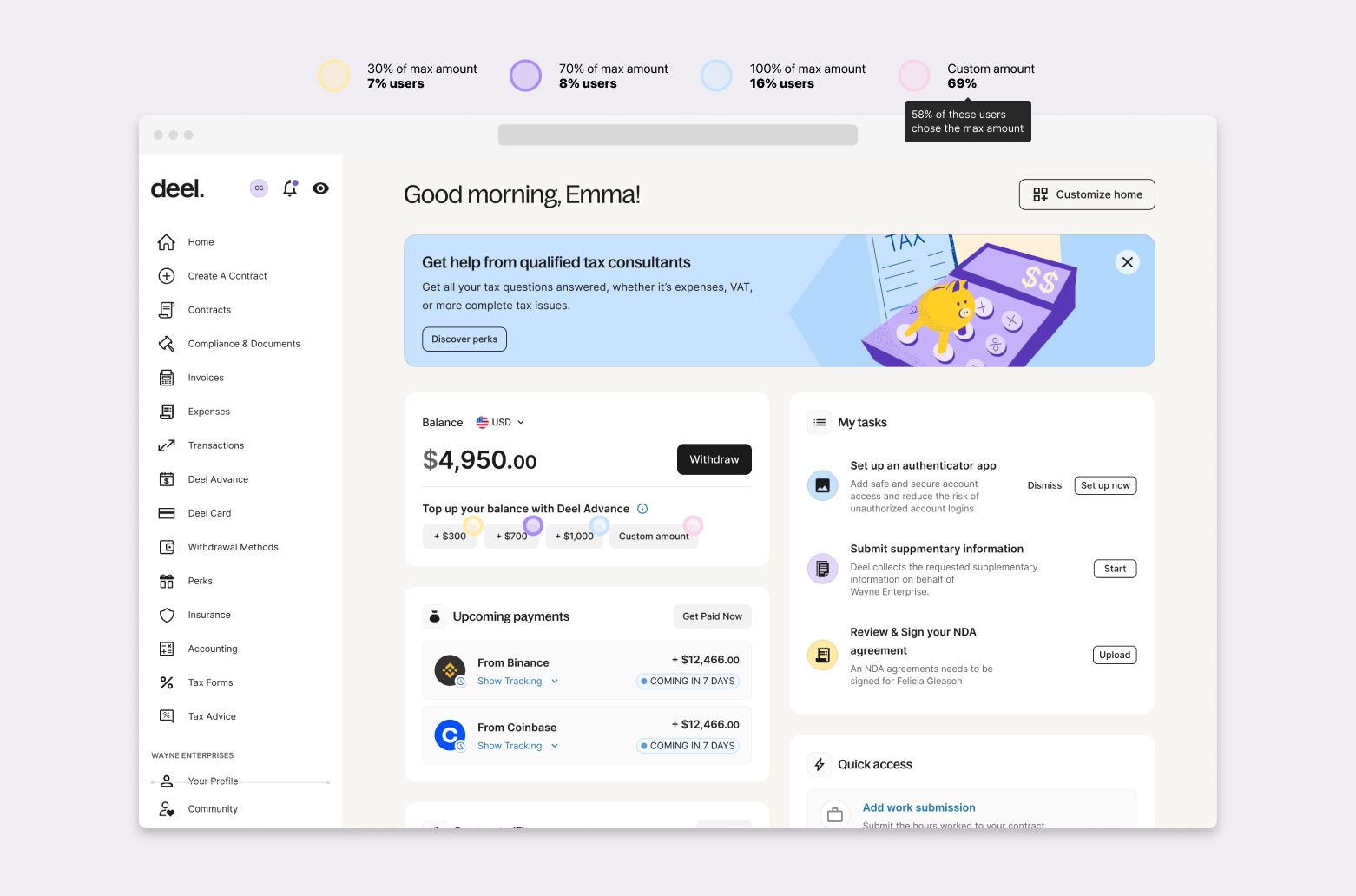Image resolution: width=1356 pixels, height=896 pixels.
Task: Click the Deel Card sidebar icon
Action: click(167, 513)
